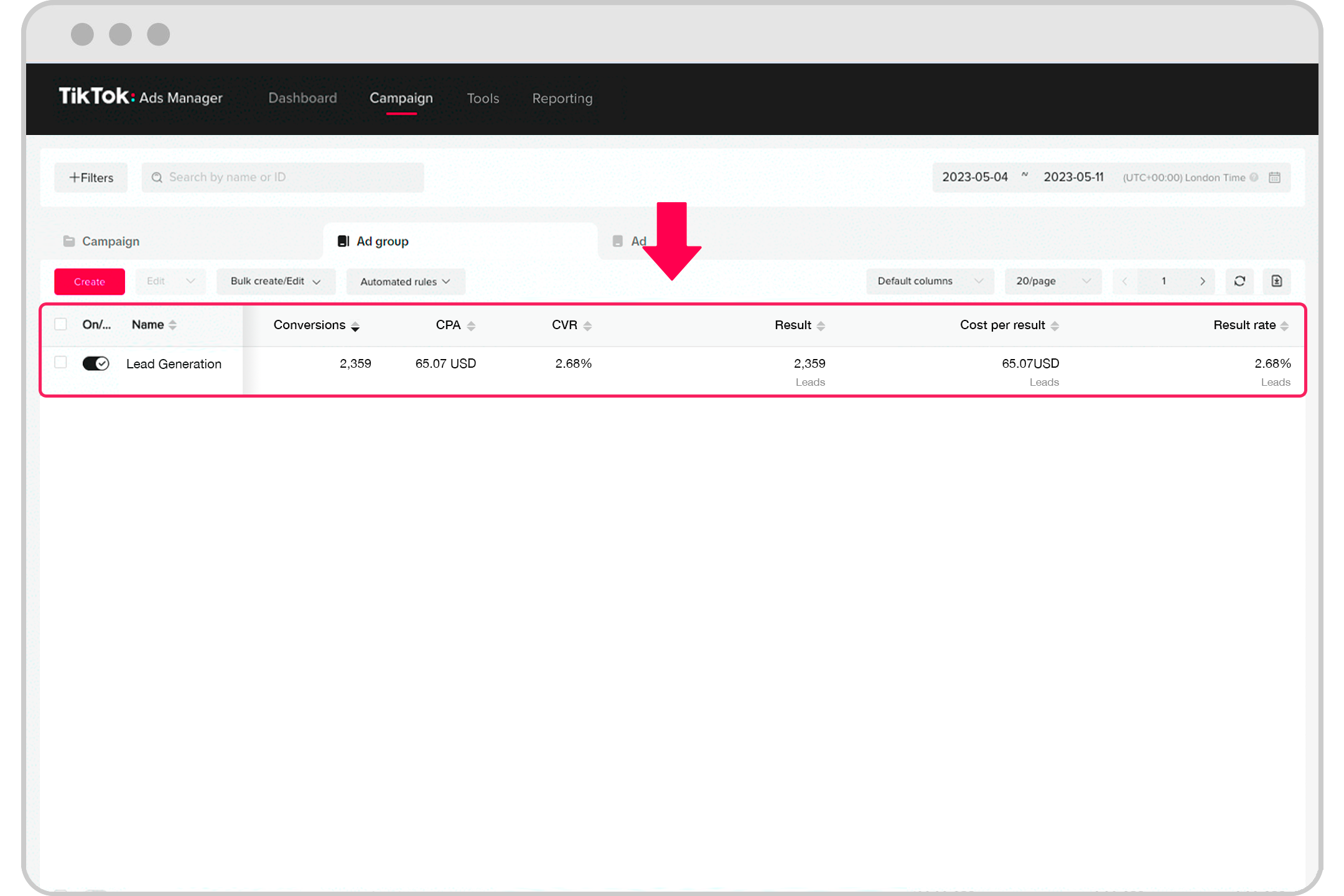Toggle off the Lead Generation ad group
The width and height of the screenshot is (1344, 896).
96,363
